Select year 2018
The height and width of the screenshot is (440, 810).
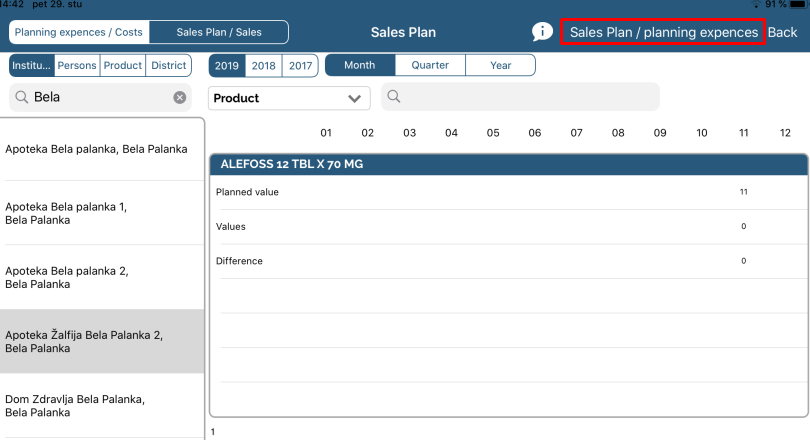(263, 65)
